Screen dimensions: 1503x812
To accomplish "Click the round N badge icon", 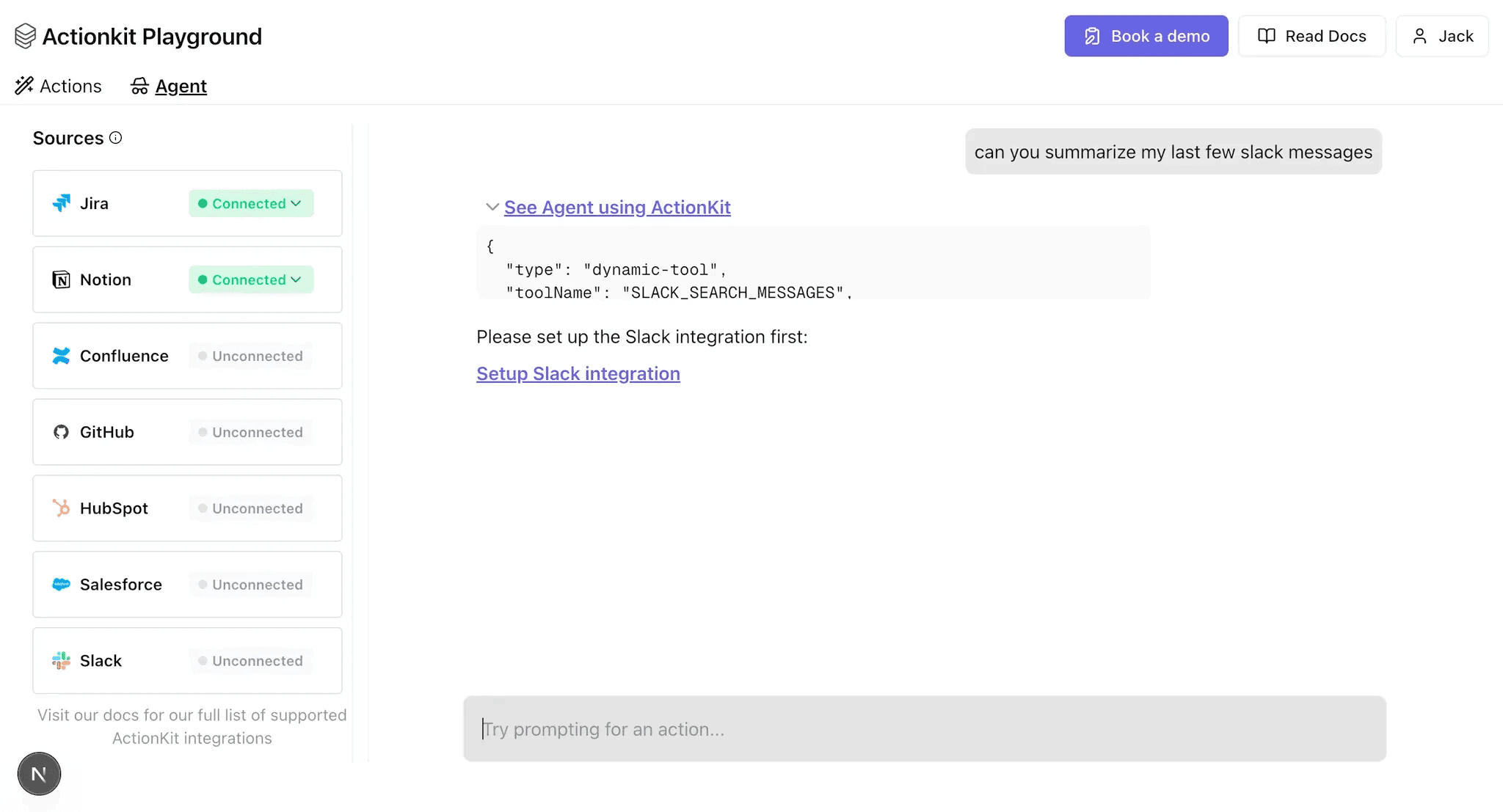I will (39, 774).
